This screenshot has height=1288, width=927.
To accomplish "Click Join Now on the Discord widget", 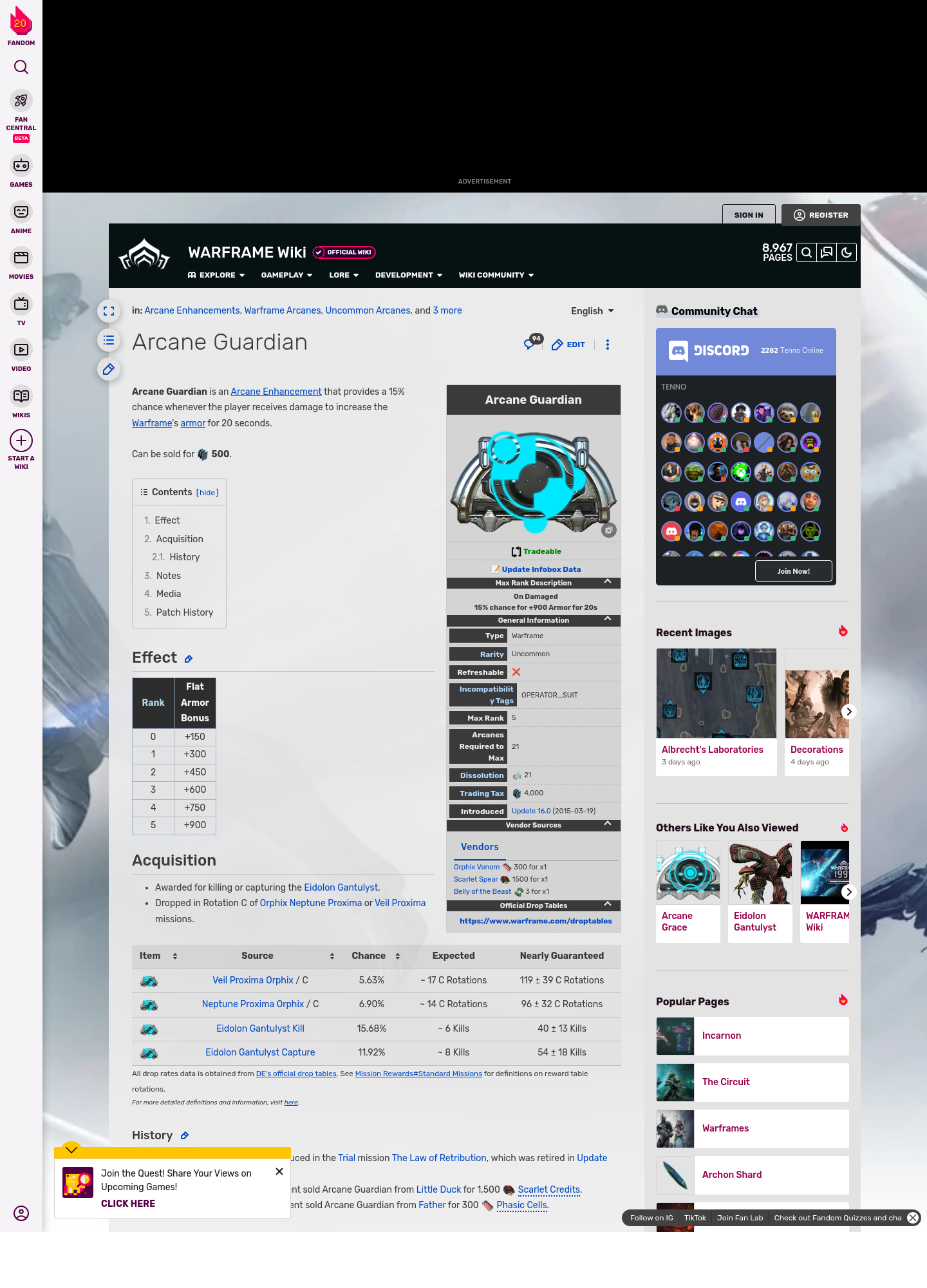I will (x=794, y=571).
